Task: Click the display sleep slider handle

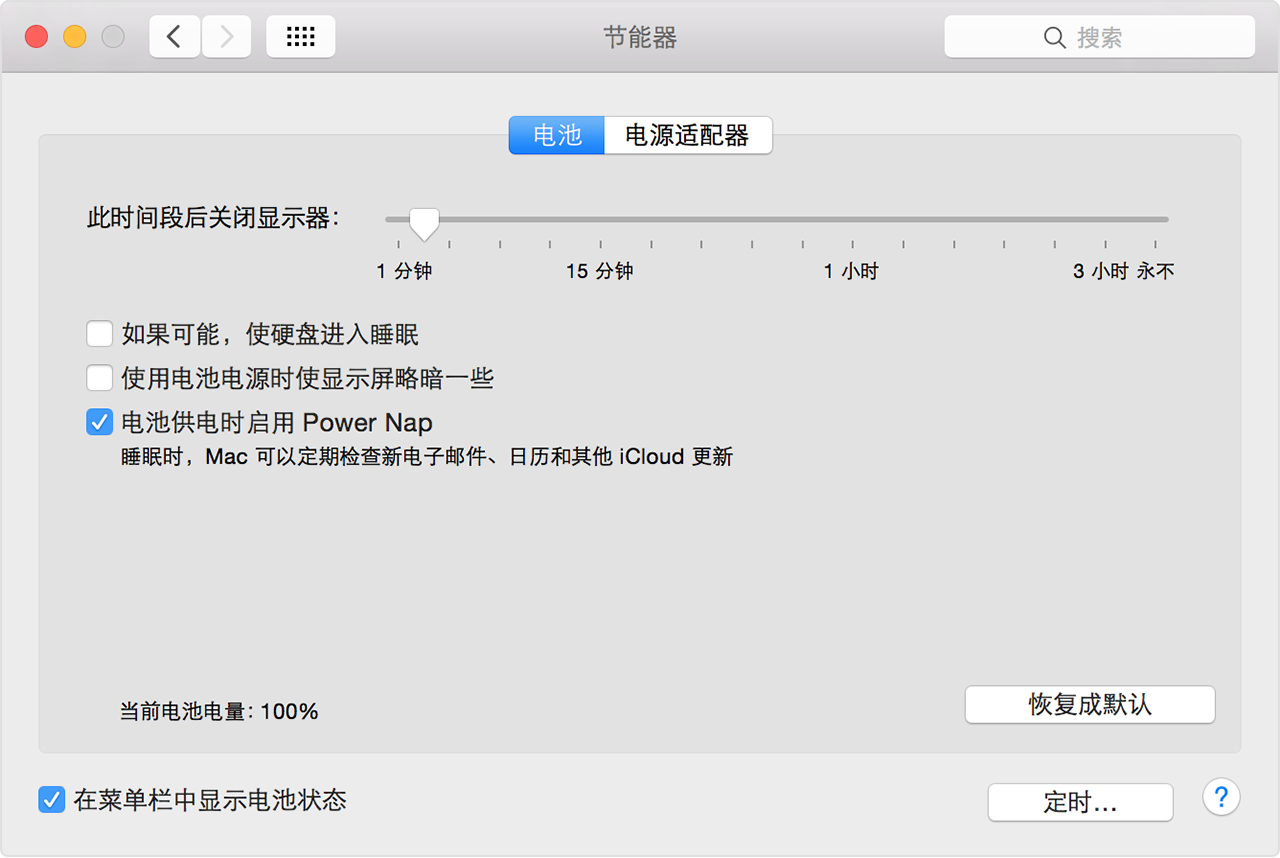Action: [423, 222]
